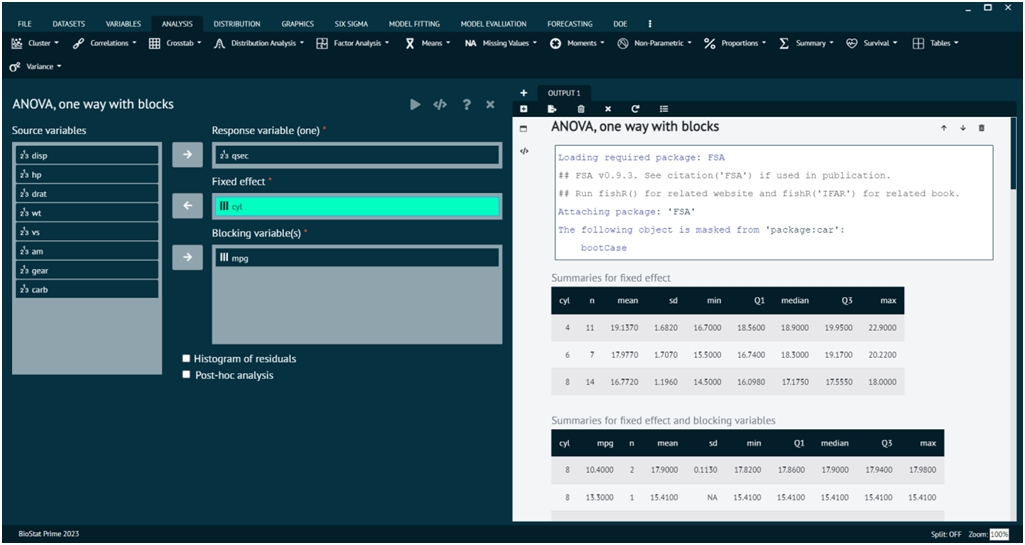Switch to the DATASETS tab
1025x545 pixels.
(x=69, y=24)
